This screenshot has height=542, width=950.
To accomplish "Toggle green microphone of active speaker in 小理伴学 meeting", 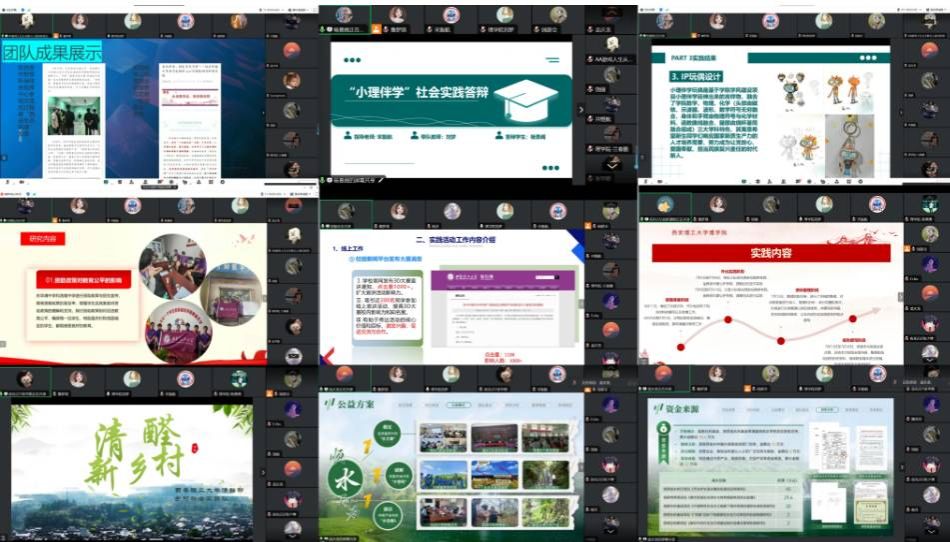I will point(323,29).
